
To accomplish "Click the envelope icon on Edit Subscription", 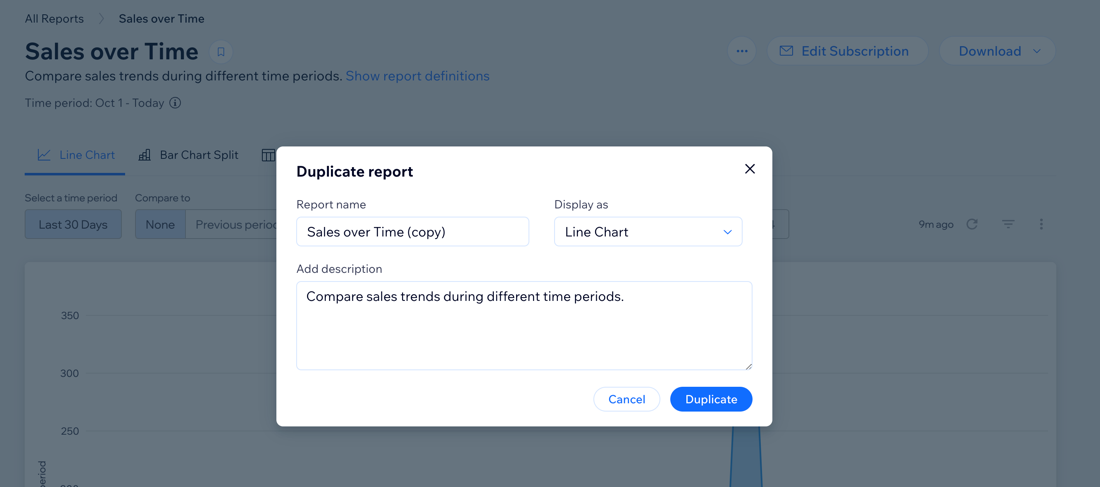I will click(x=786, y=51).
